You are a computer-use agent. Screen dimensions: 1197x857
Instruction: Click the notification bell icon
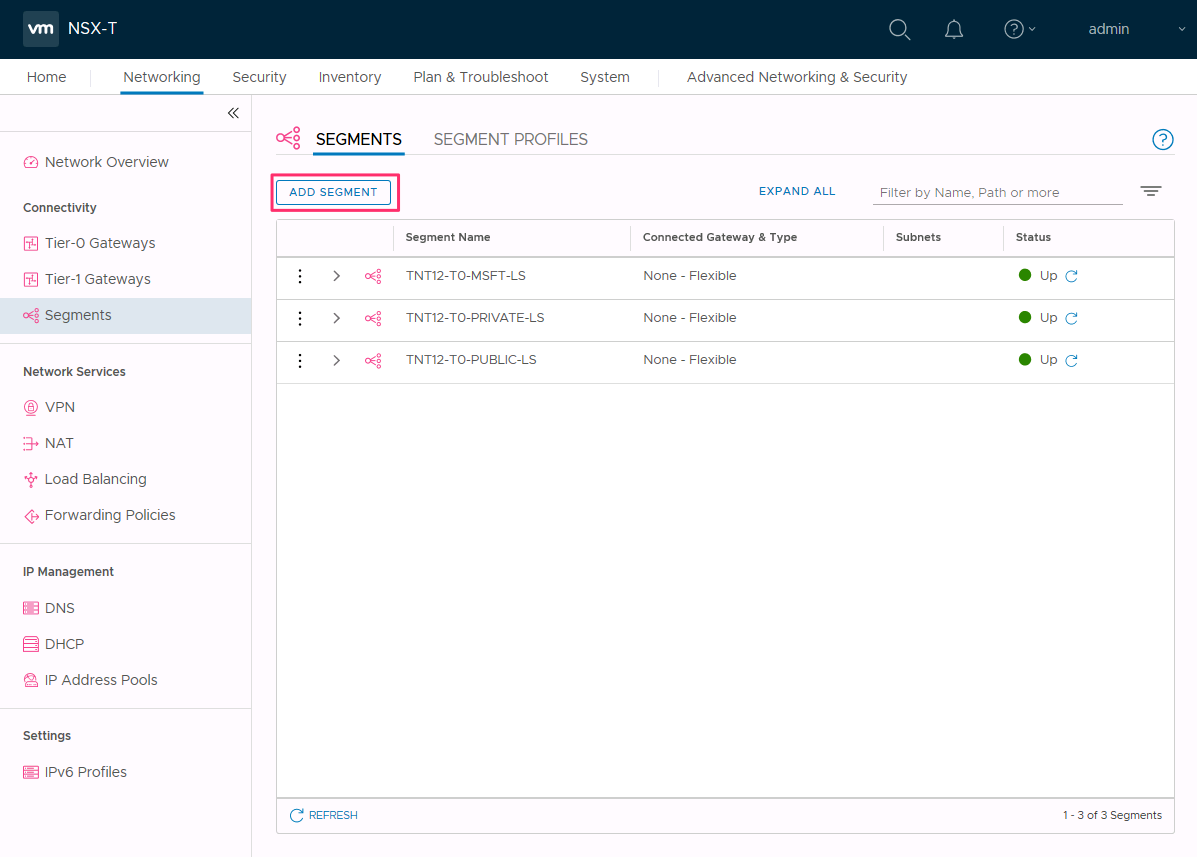tap(953, 29)
